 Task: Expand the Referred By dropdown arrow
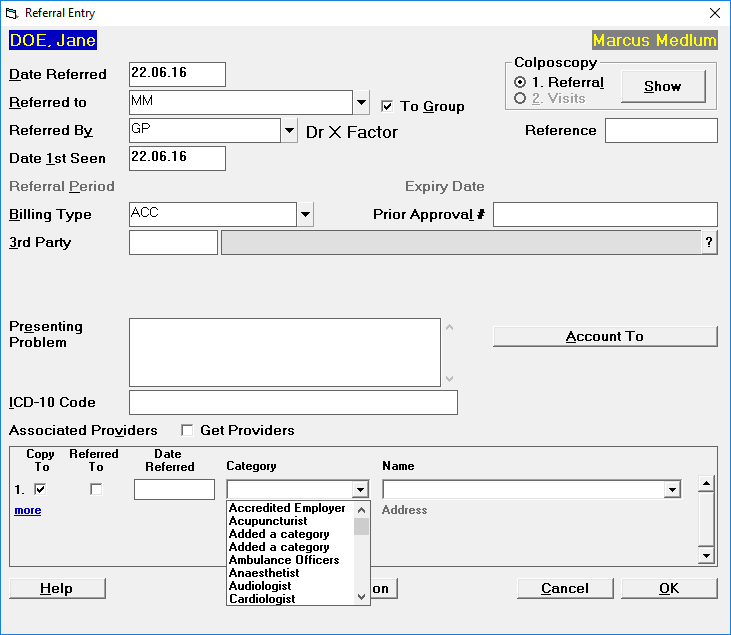(x=289, y=130)
